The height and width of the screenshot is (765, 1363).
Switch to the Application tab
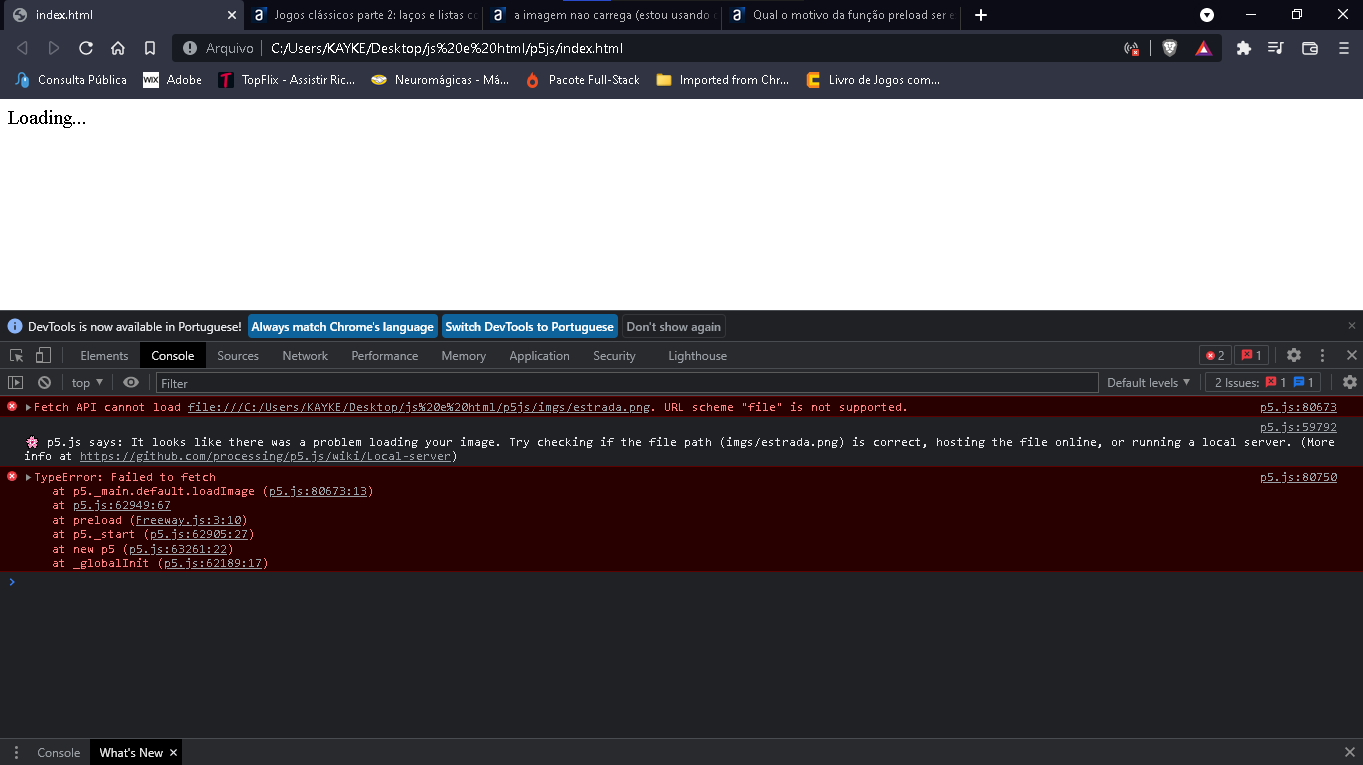click(539, 356)
